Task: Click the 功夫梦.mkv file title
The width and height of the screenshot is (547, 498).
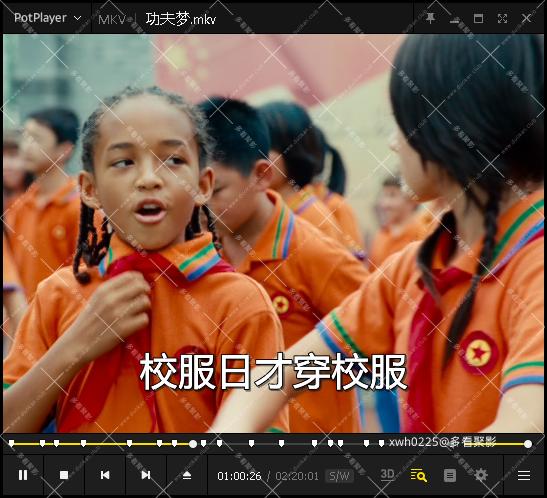Action: point(181,19)
